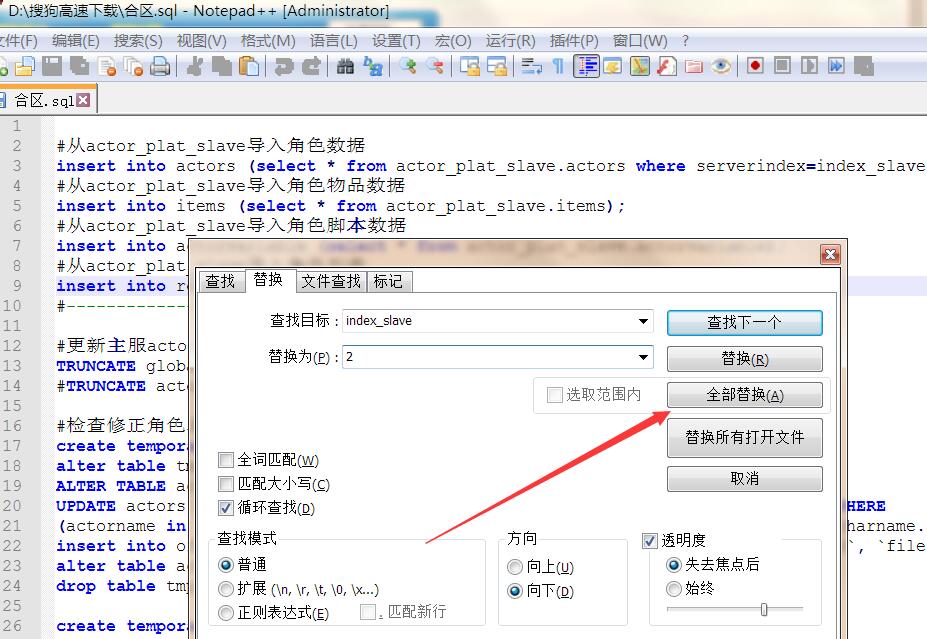Click the Print toolbar icon

[160, 66]
